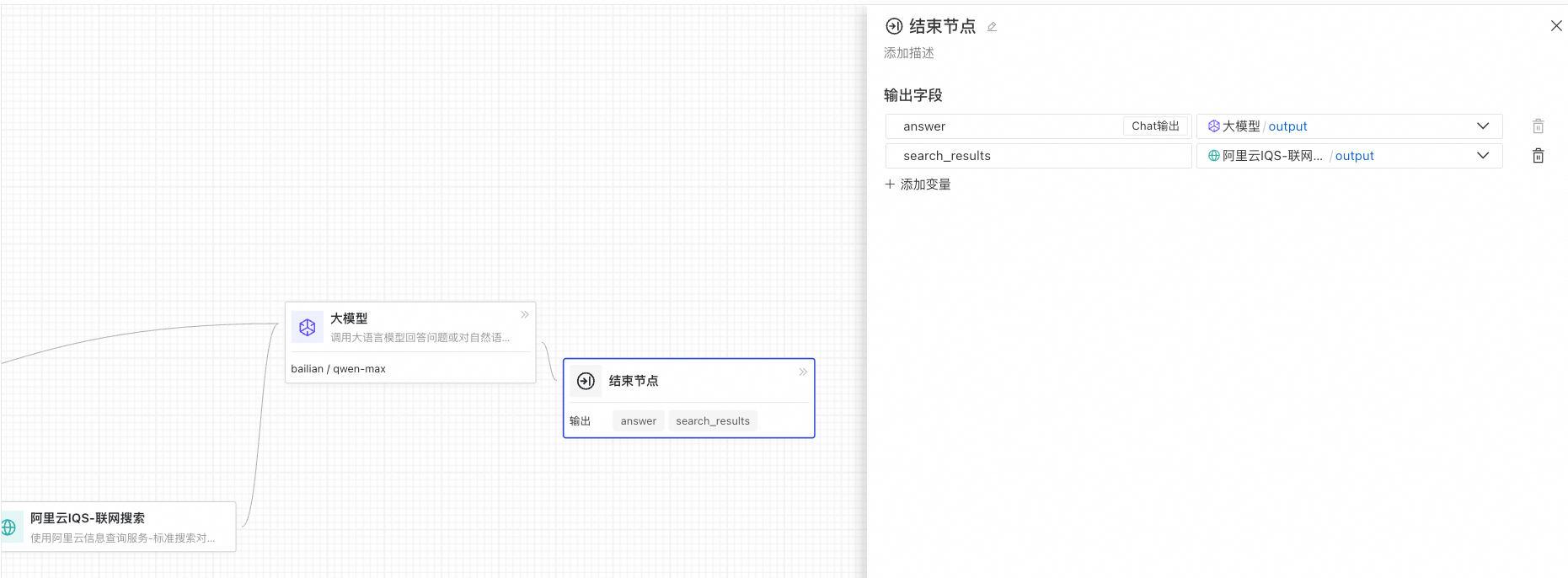Open the 阿里云IQS-联网 output variable dropdown

1349,156
